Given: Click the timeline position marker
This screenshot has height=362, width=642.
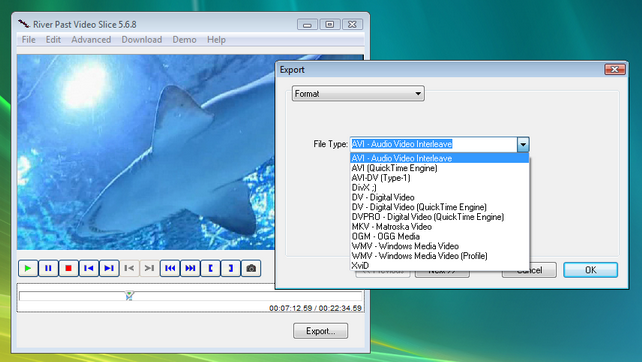Looking at the screenshot, I should (129, 296).
